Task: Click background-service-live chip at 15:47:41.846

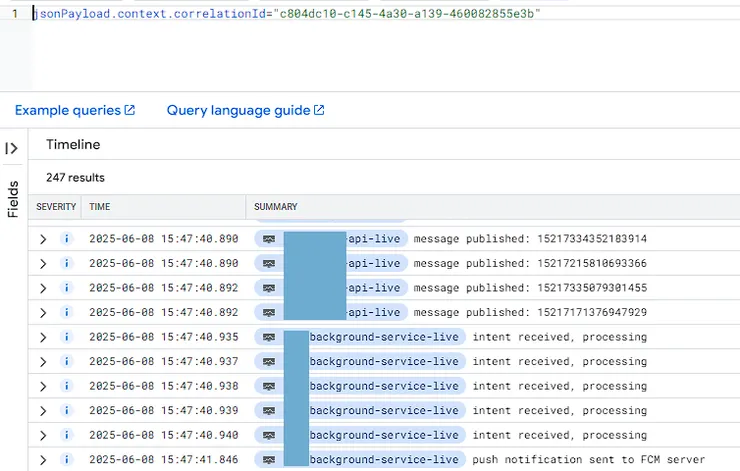Action: pyautogui.click(x=360, y=460)
